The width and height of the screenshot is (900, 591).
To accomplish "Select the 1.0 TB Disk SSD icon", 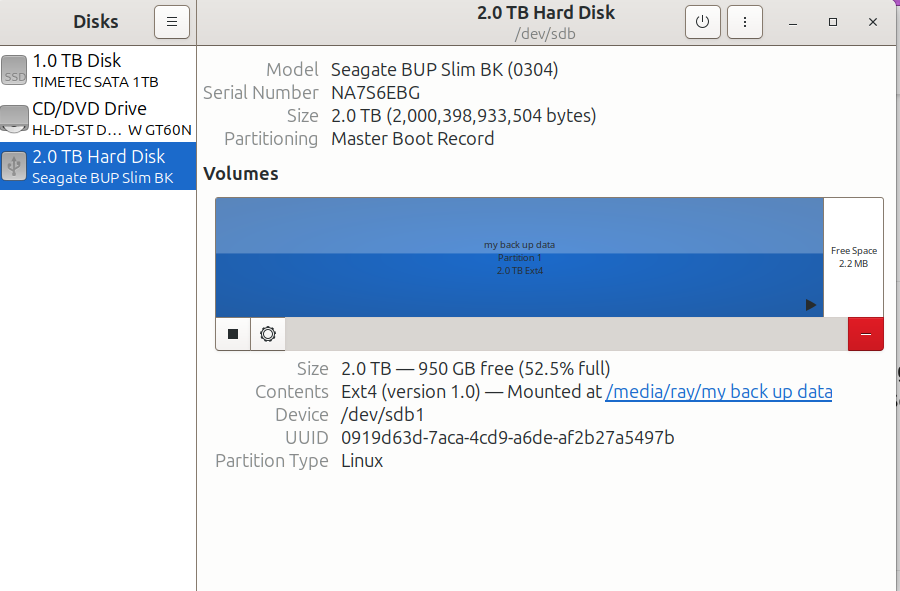I will tap(14, 70).
